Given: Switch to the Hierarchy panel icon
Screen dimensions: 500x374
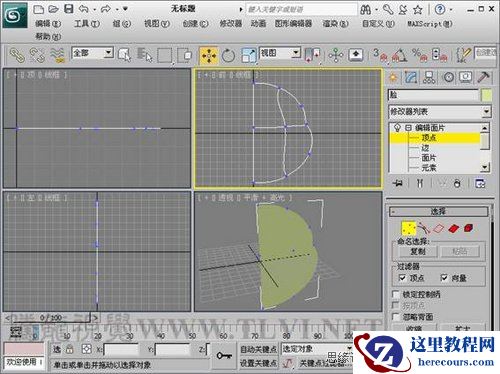Looking at the screenshot, I should pos(429,78).
